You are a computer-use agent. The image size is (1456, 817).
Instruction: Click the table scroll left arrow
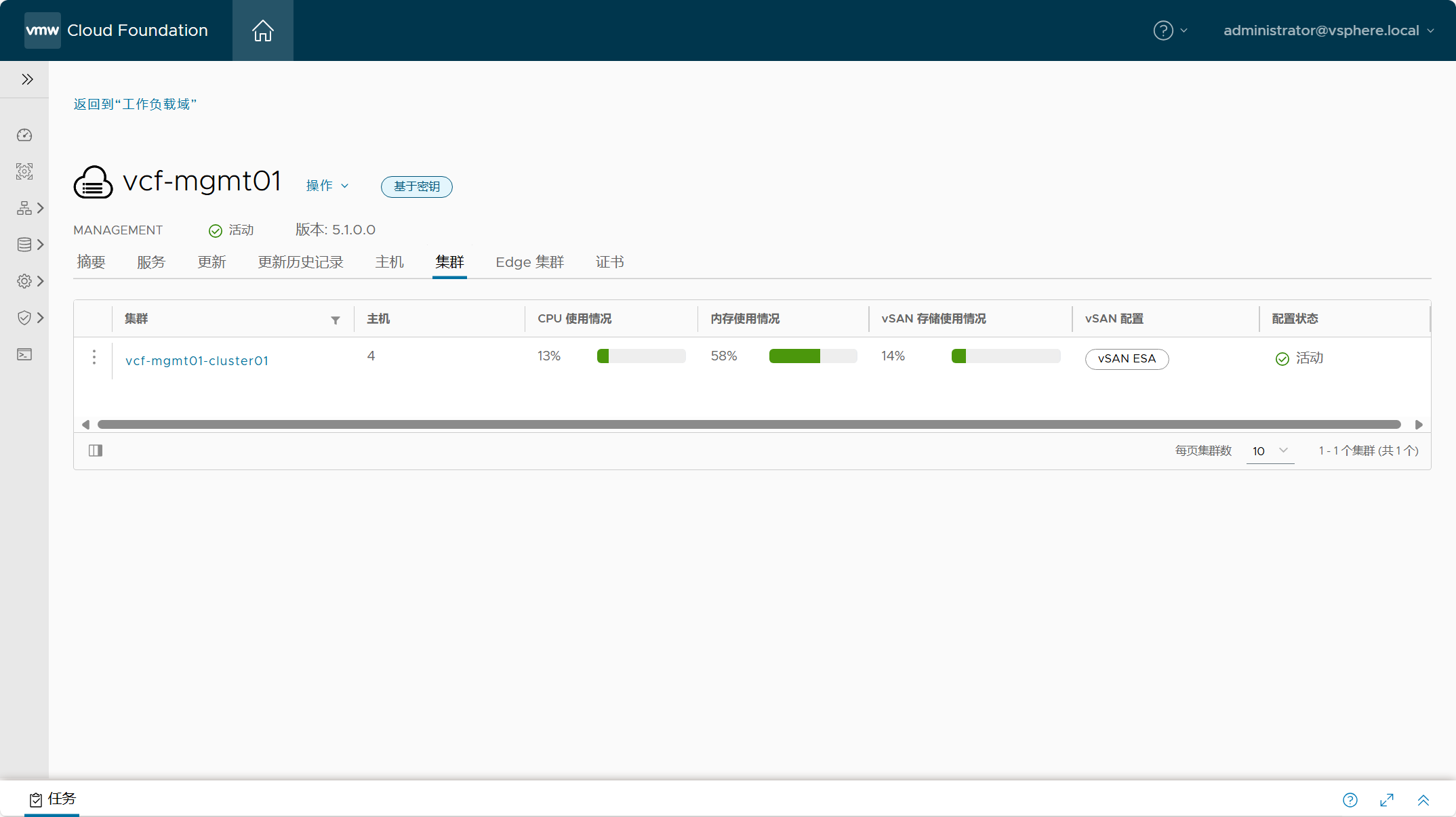click(x=85, y=425)
